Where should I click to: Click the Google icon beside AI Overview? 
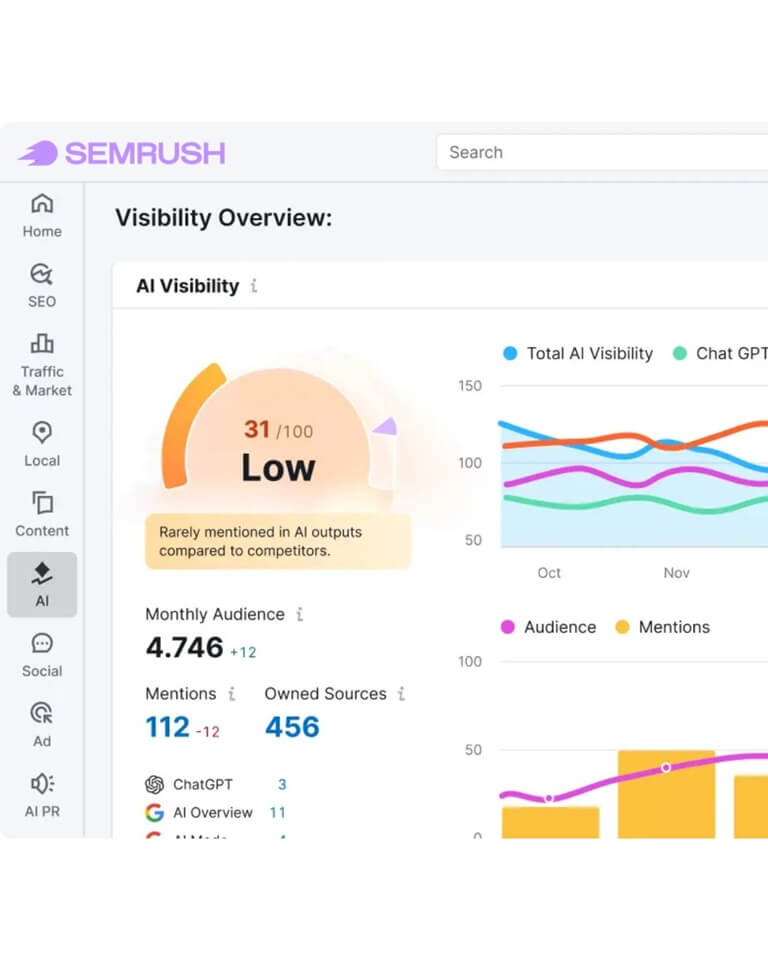154,812
